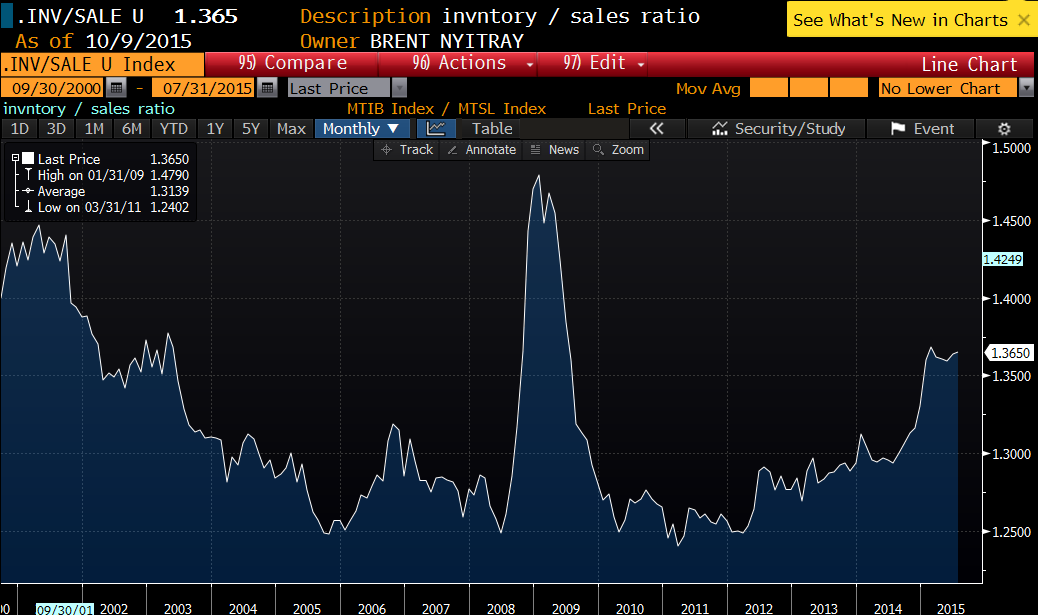Activate the Zoom magnifier tool
Viewport: 1038px width, 615px height.
pos(618,149)
